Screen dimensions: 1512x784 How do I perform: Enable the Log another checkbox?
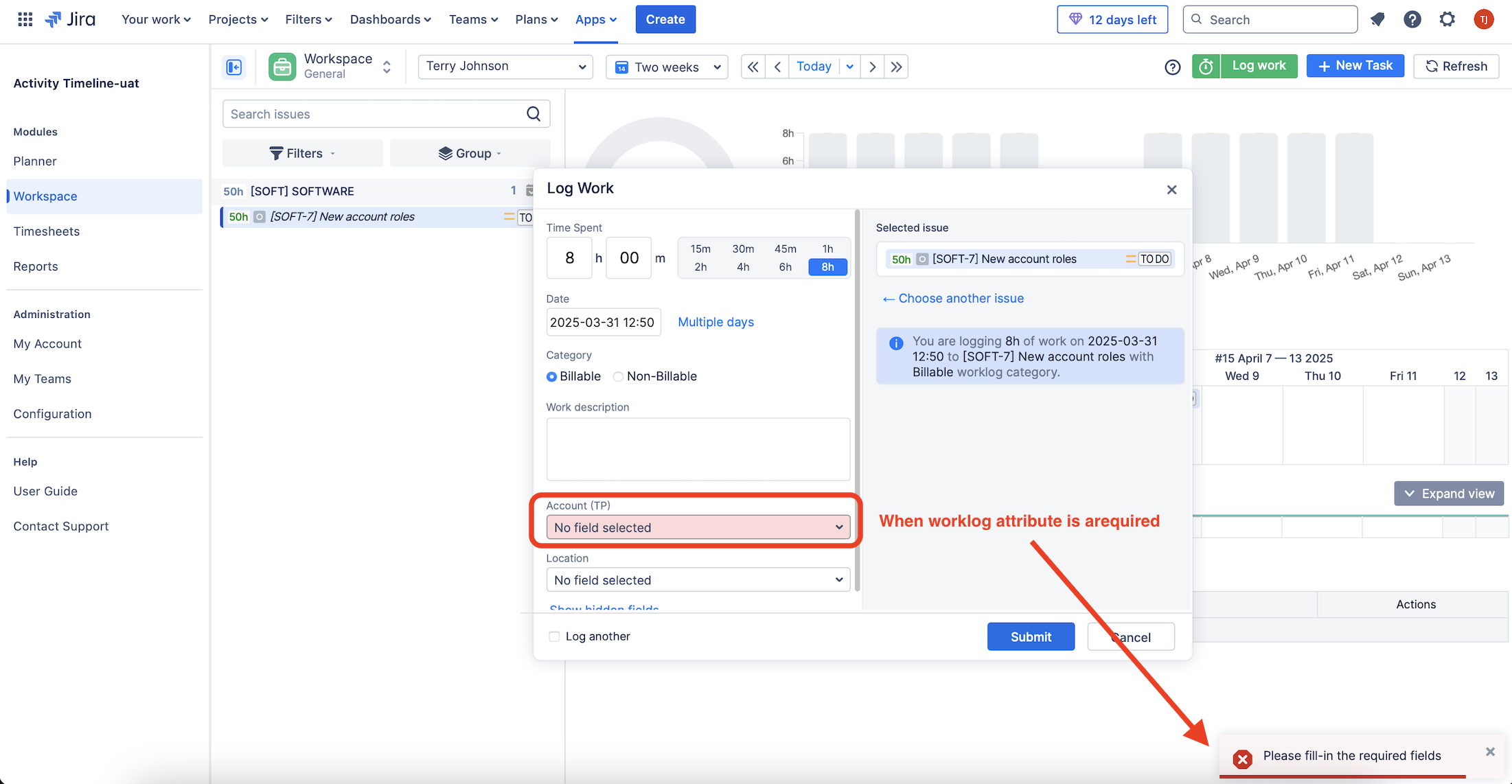click(554, 636)
